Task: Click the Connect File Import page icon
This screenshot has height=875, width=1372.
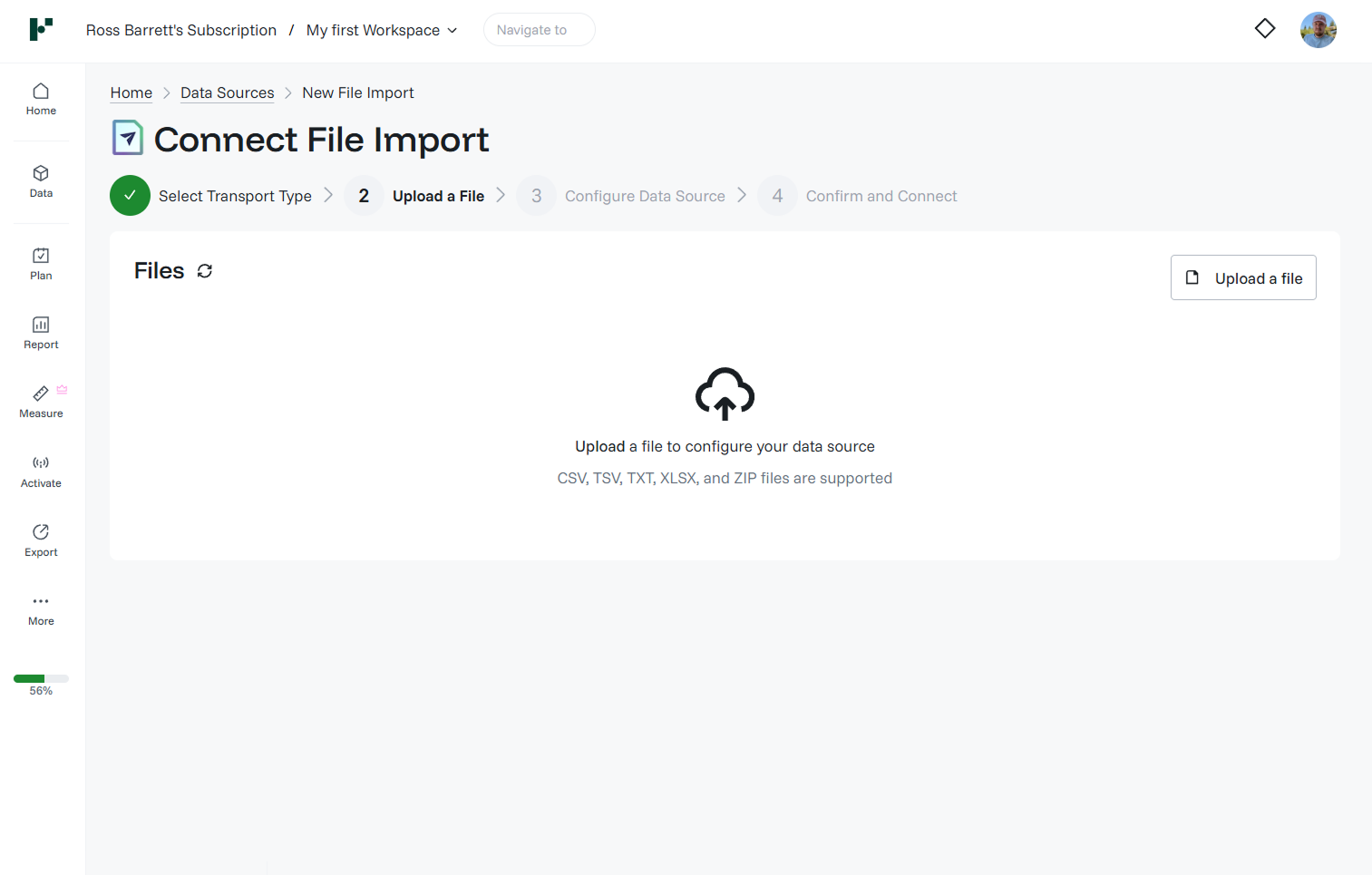Action: [x=128, y=138]
